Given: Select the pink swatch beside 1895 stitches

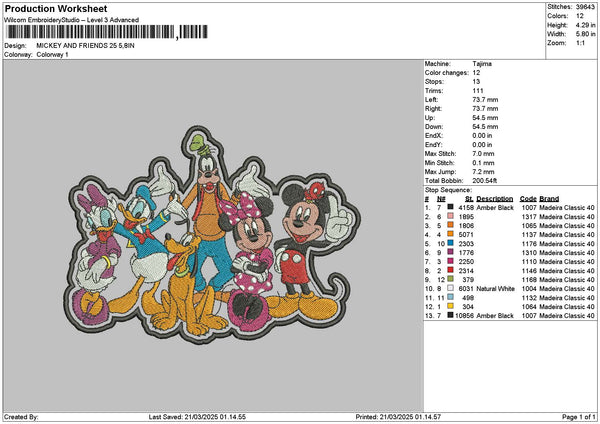Looking at the screenshot, I should click(450, 216).
